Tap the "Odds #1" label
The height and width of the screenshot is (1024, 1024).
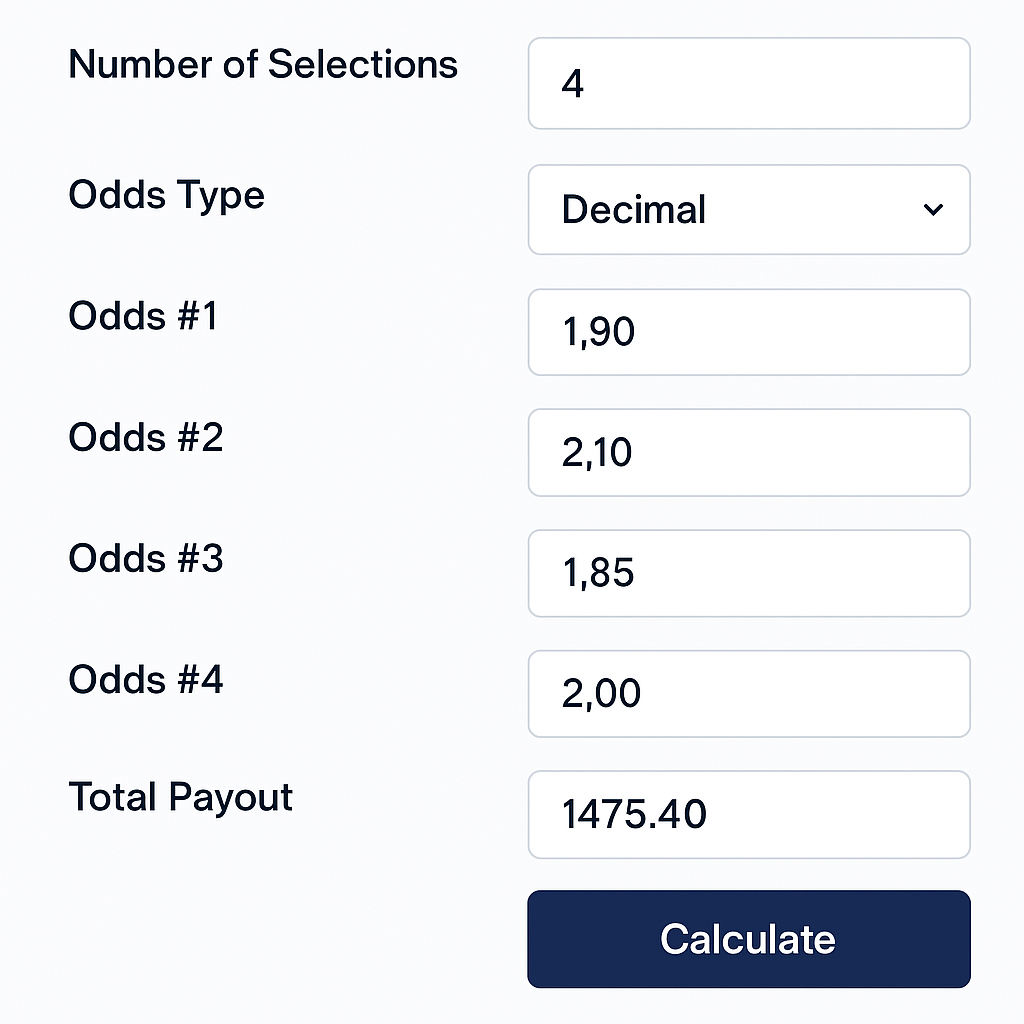point(143,316)
